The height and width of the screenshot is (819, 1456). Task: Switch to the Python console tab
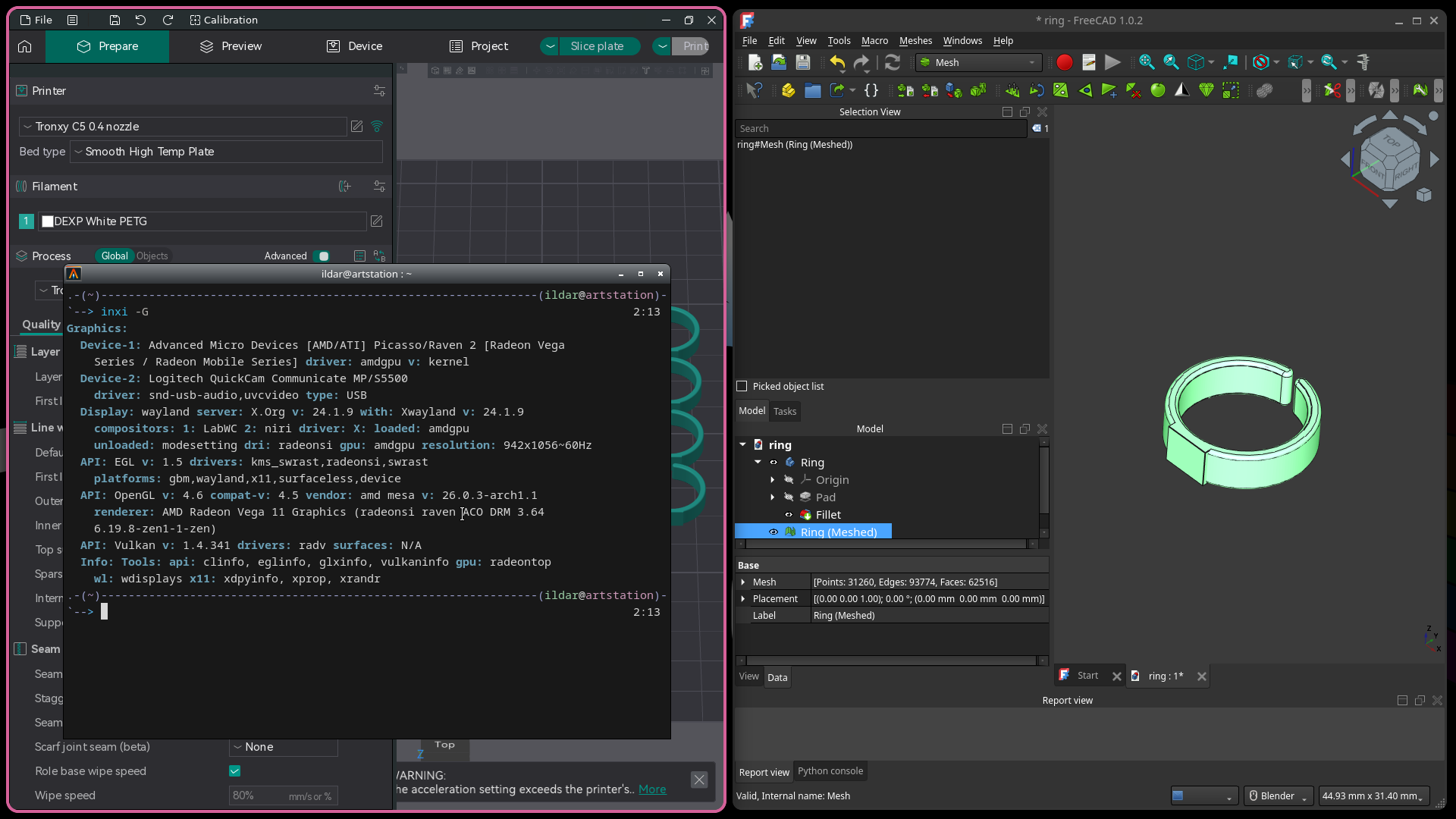click(830, 771)
